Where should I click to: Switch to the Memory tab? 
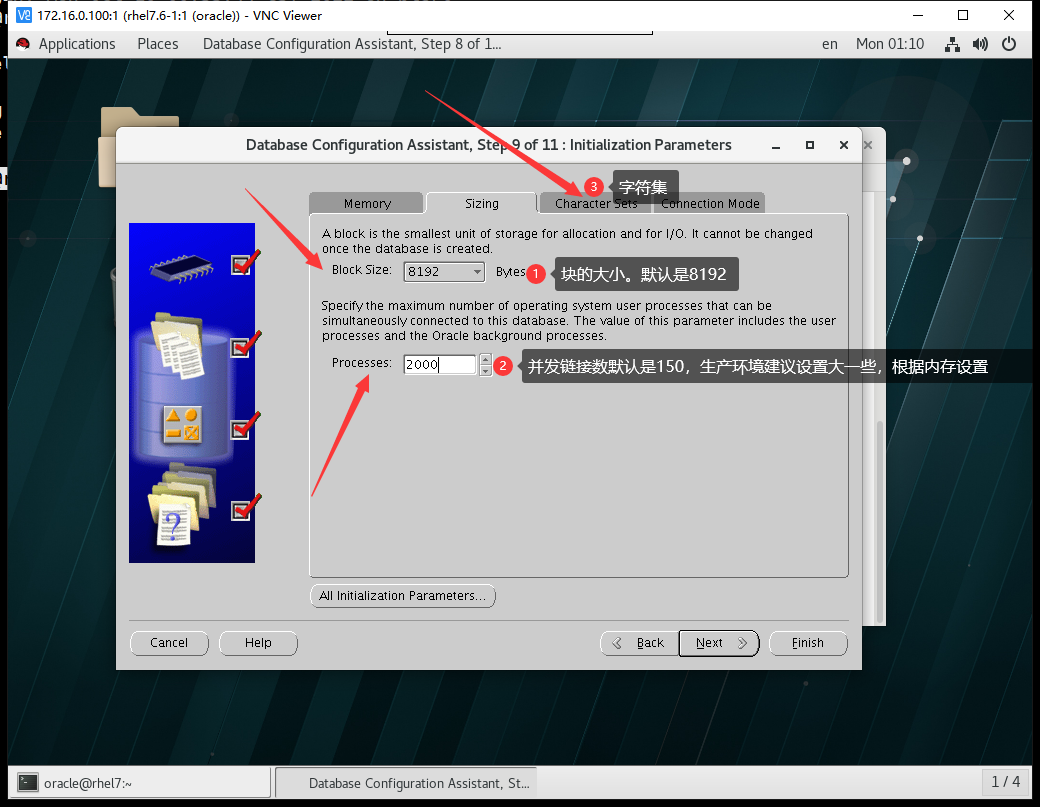pyautogui.click(x=367, y=203)
